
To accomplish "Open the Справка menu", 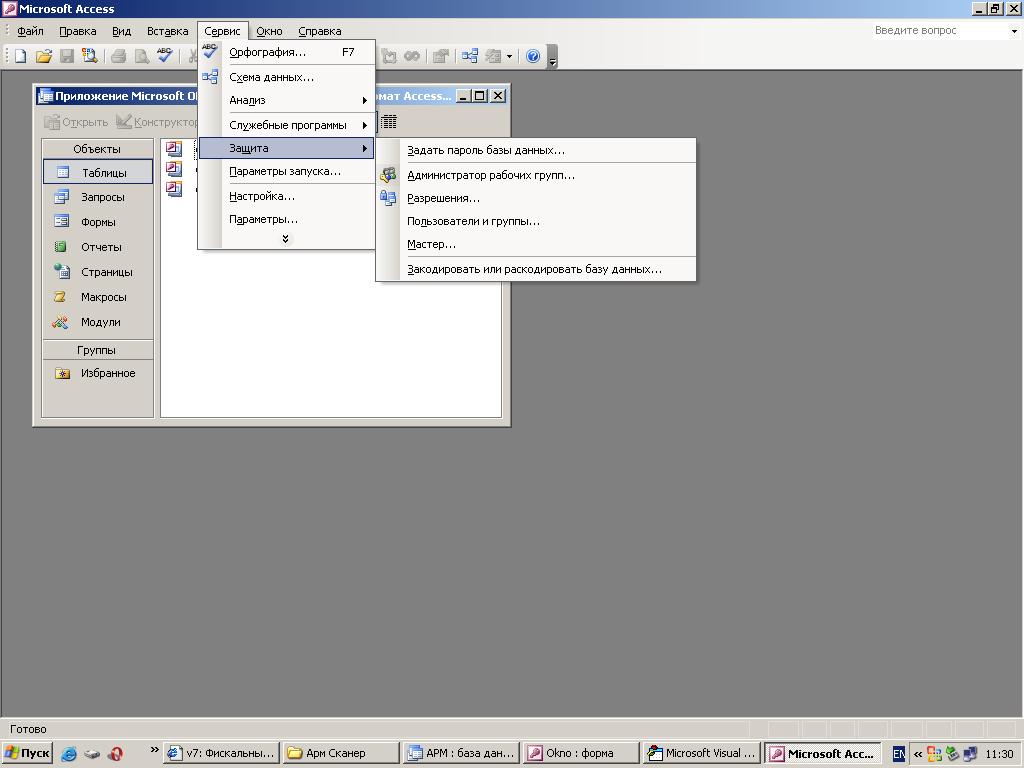I will (x=320, y=31).
